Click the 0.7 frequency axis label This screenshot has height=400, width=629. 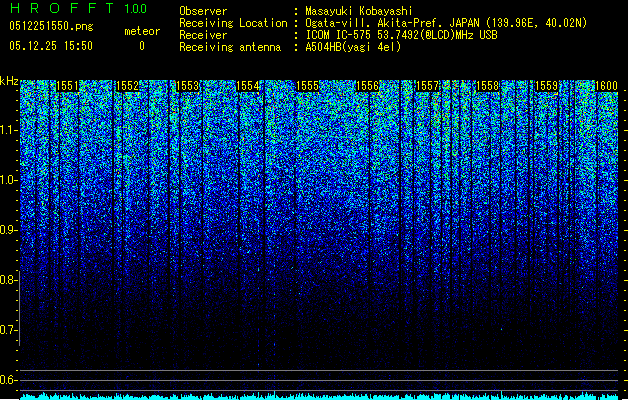(8, 330)
